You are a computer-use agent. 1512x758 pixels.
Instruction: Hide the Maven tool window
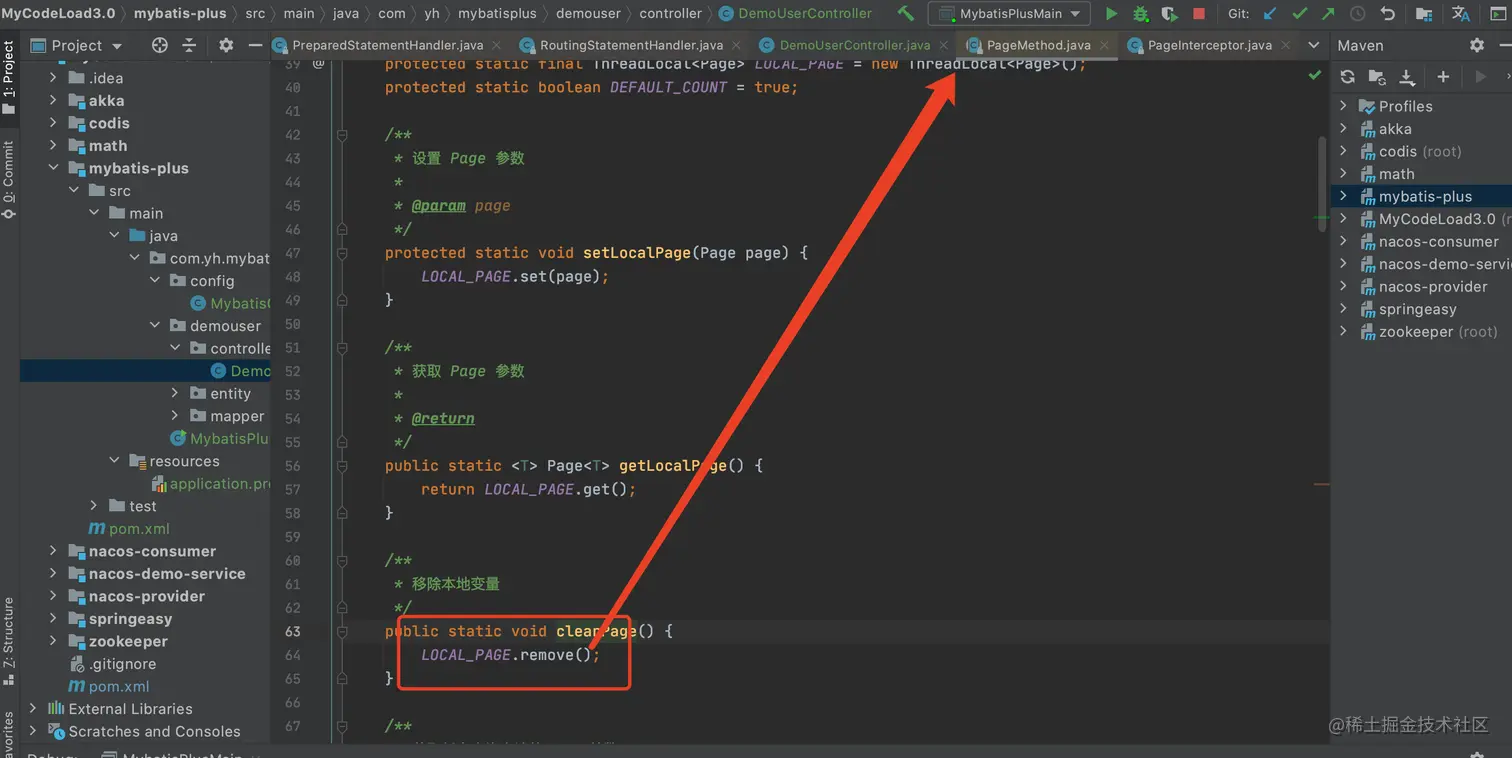point(1506,45)
